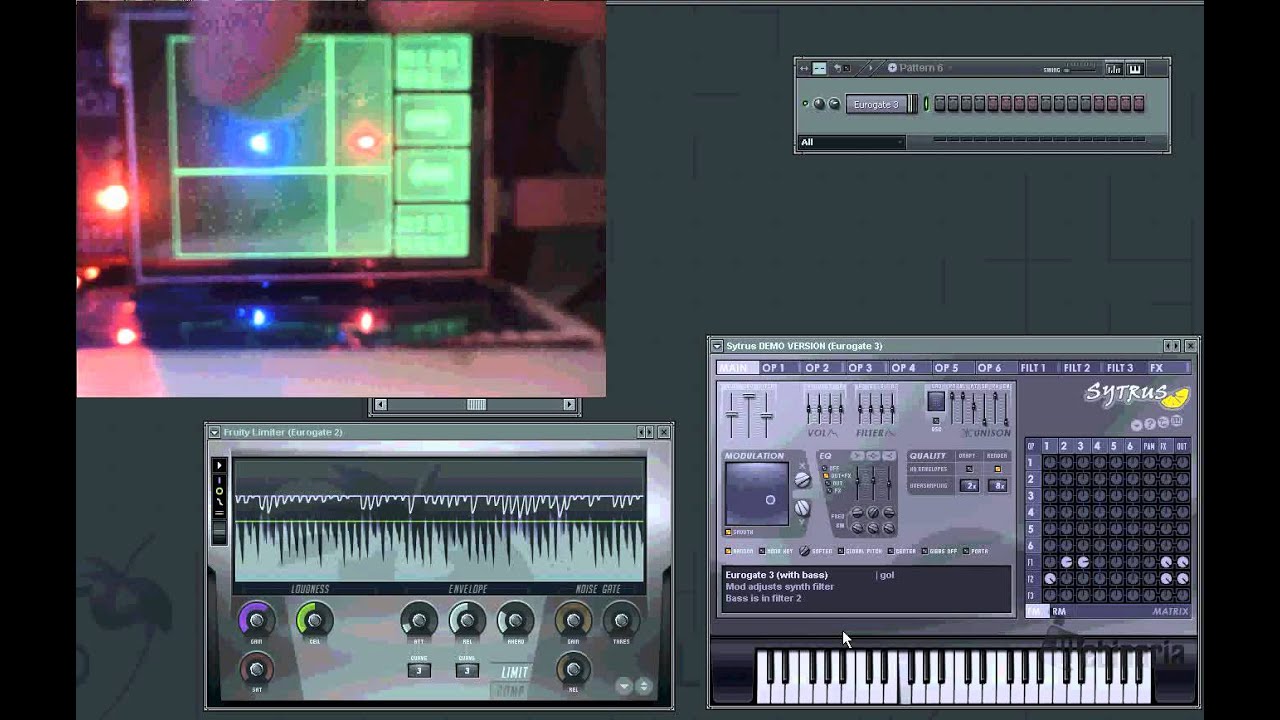Click Fruity Limiter curve display icon

click(x=219, y=501)
